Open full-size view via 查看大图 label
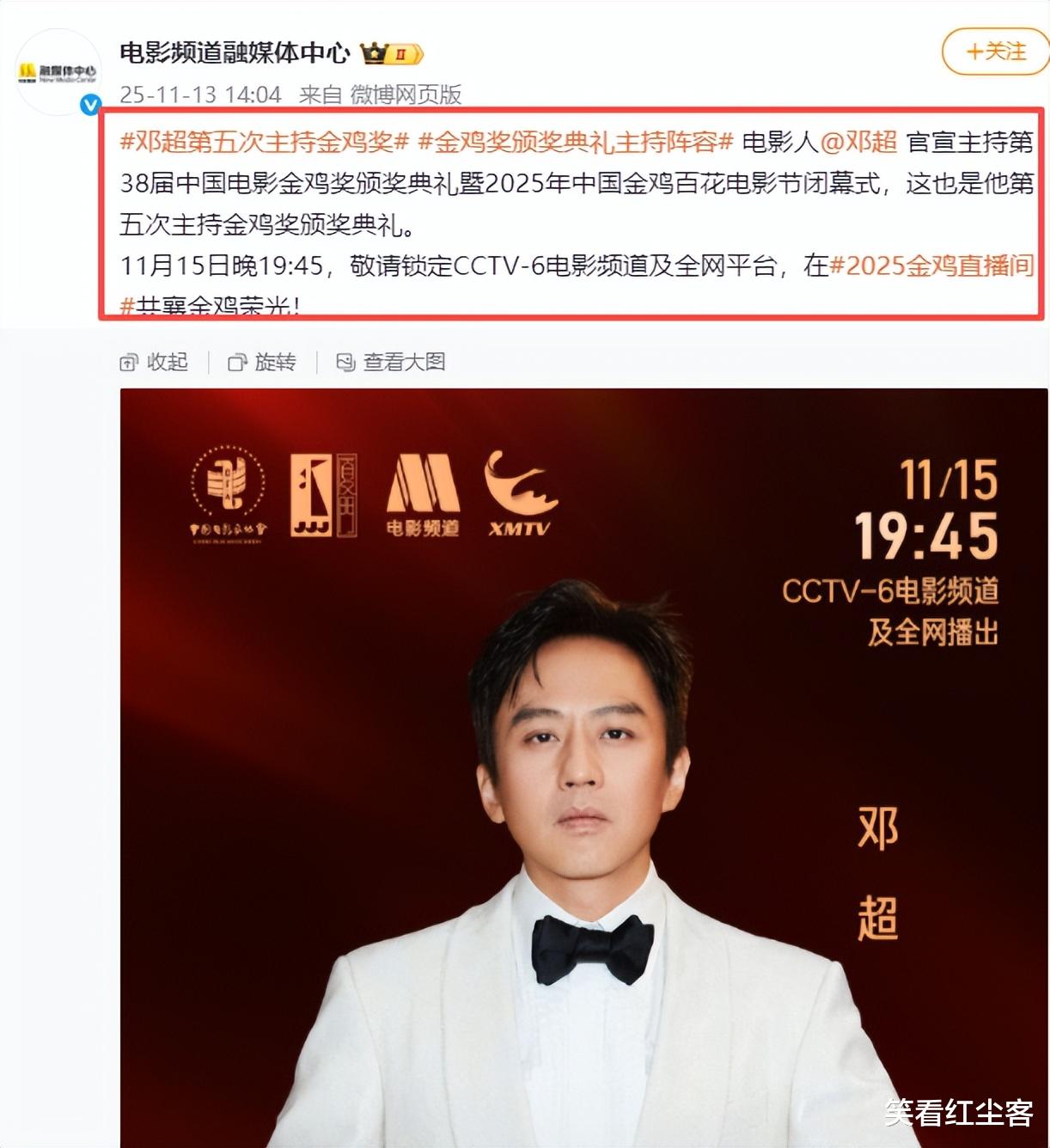The width and height of the screenshot is (1050, 1148). [x=404, y=363]
